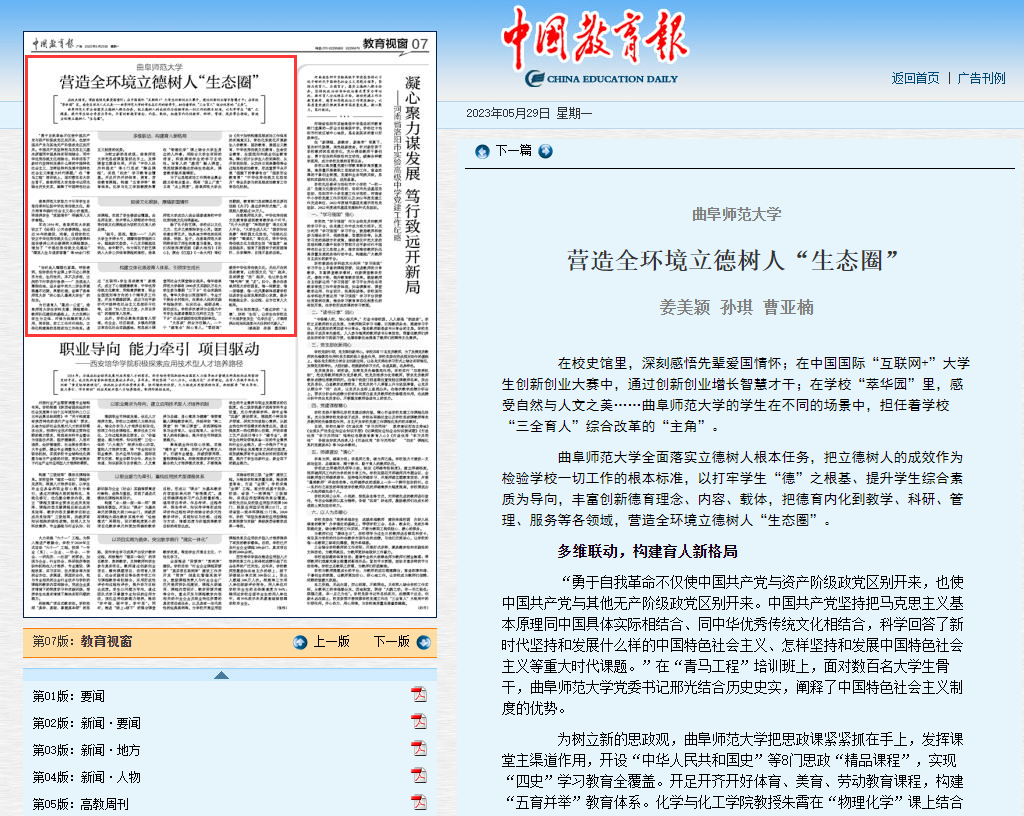1024x816 pixels.
Task: Click the next article arrow icon
Action: tap(545, 151)
